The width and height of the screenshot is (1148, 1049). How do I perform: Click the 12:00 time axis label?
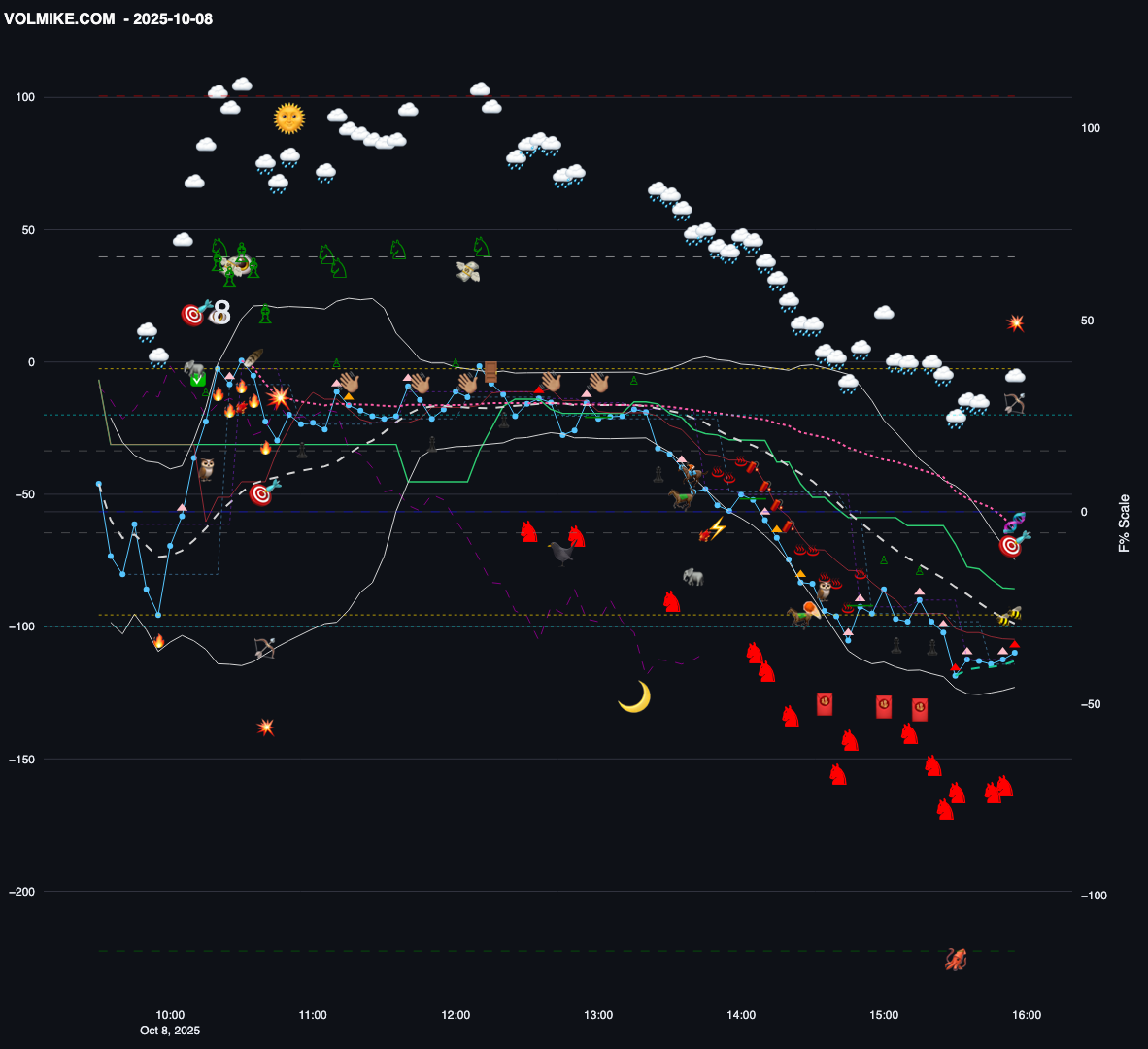(456, 1015)
